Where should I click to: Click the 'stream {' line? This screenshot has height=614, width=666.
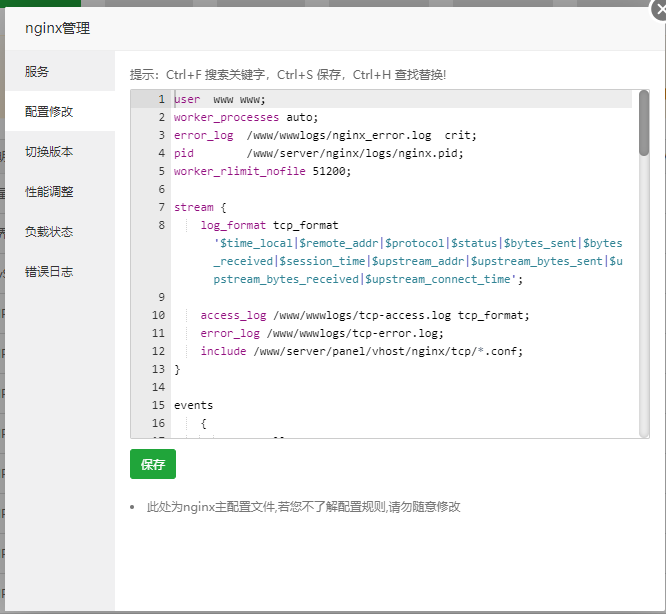[x=200, y=207]
